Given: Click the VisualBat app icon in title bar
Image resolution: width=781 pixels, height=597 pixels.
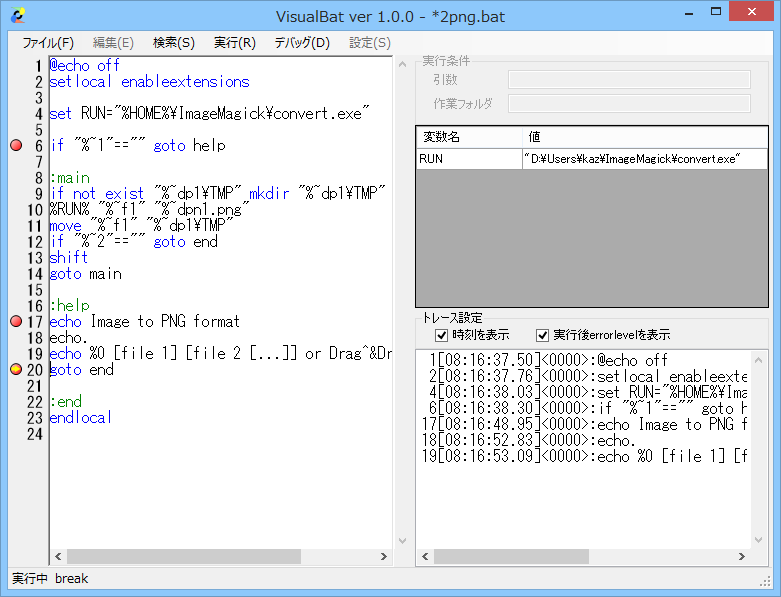Looking at the screenshot, I should point(18,16).
